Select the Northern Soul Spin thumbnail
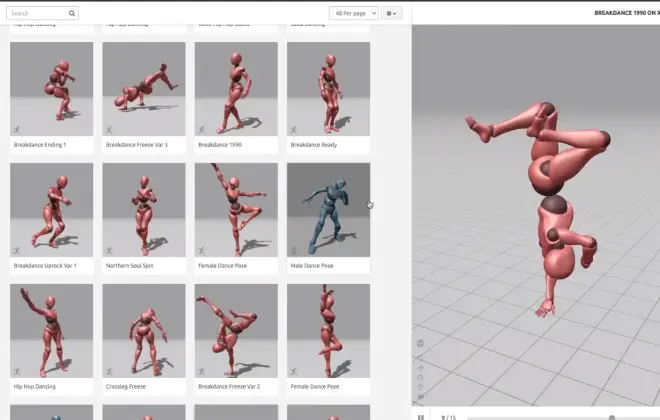 click(x=144, y=210)
